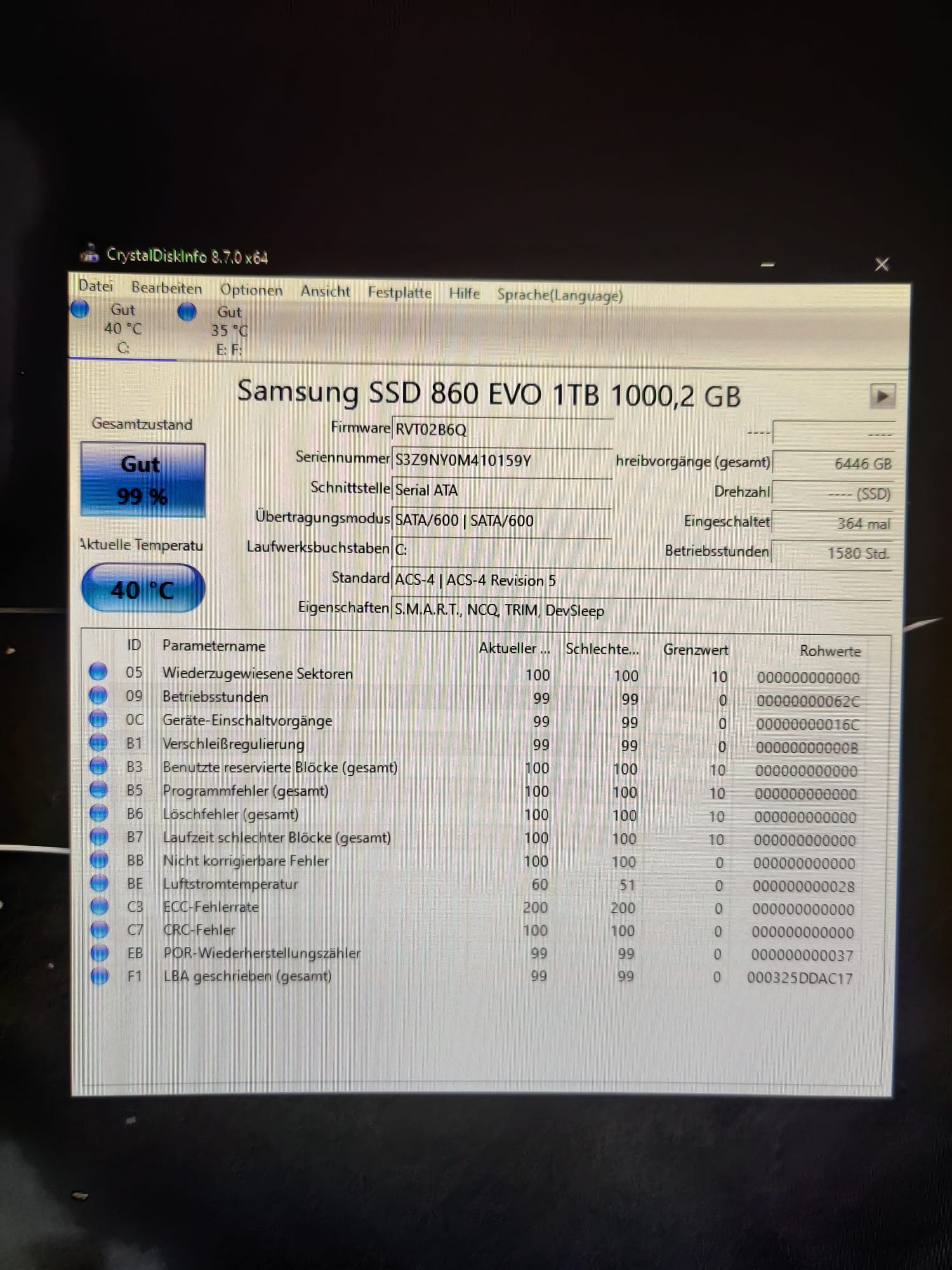This screenshot has width=952, height=1270.
Task: Click status dot for Laufzeit schlechter Blöcke
Action: (x=99, y=836)
